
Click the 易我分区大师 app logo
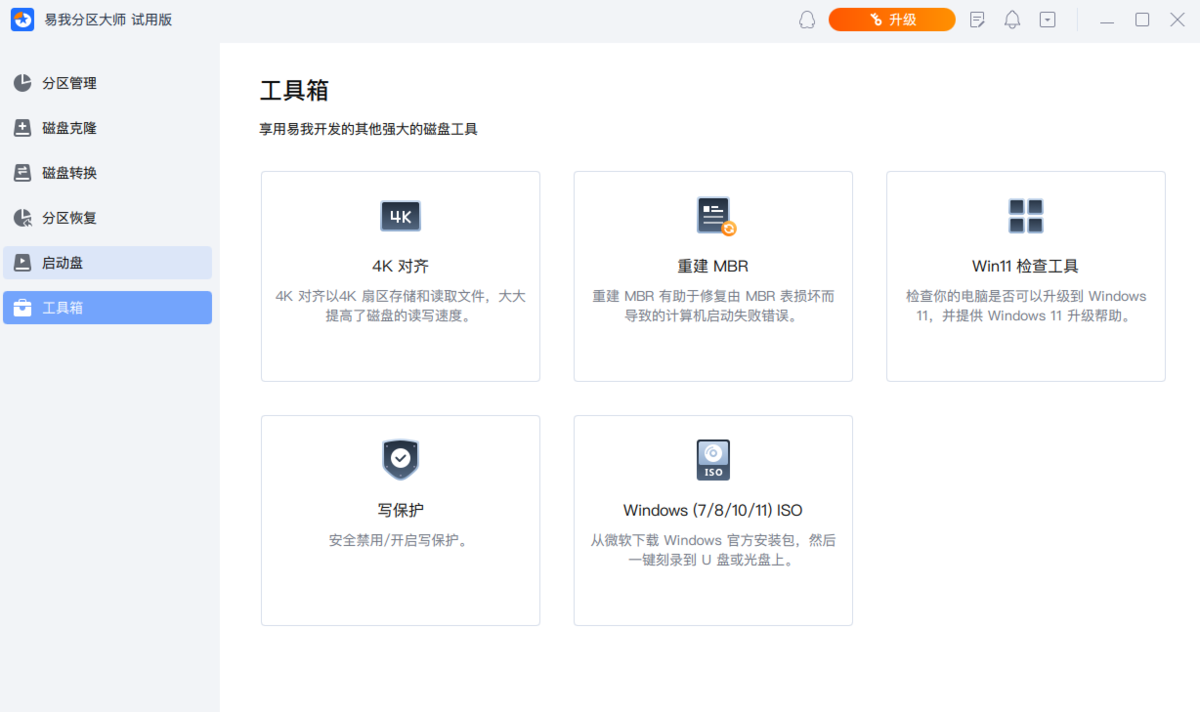[22, 19]
